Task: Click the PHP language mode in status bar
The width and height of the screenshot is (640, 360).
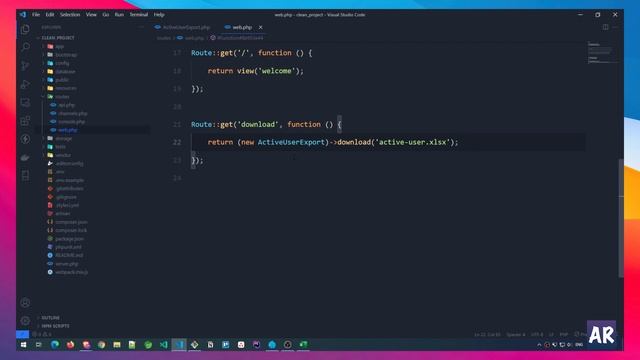Action: (564, 335)
